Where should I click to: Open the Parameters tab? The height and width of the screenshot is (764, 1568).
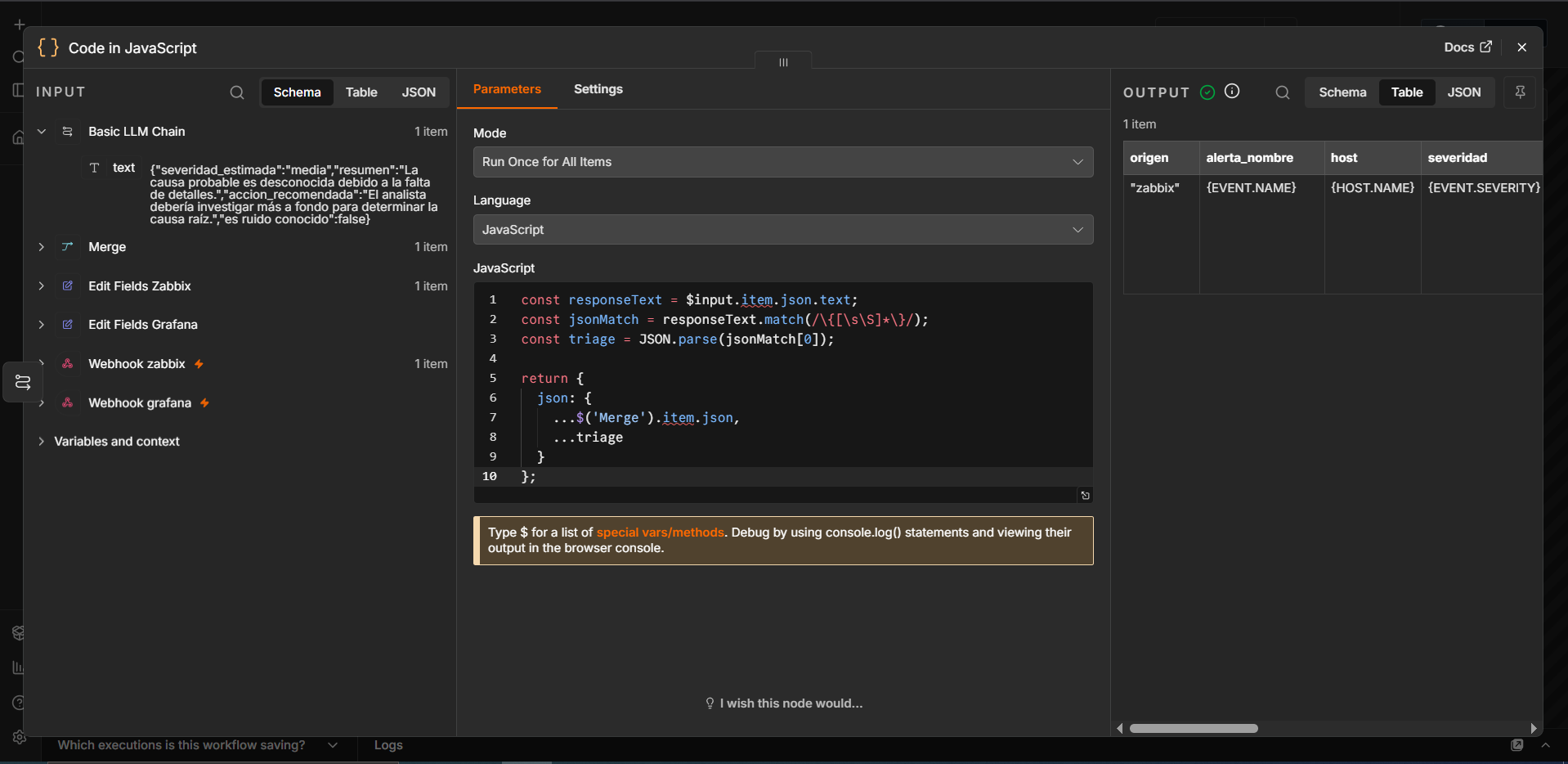click(507, 89)
